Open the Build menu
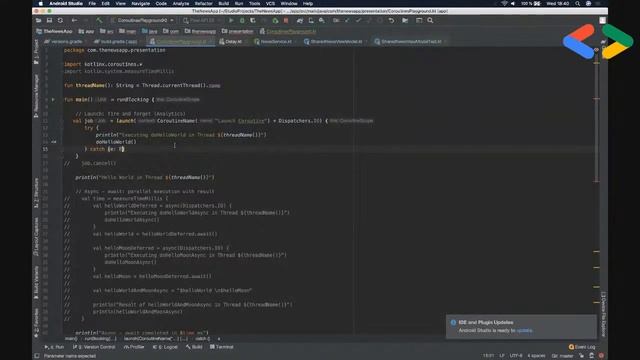Image resolution: width=640 pixels, height=360 pixels. pos(224,3)
